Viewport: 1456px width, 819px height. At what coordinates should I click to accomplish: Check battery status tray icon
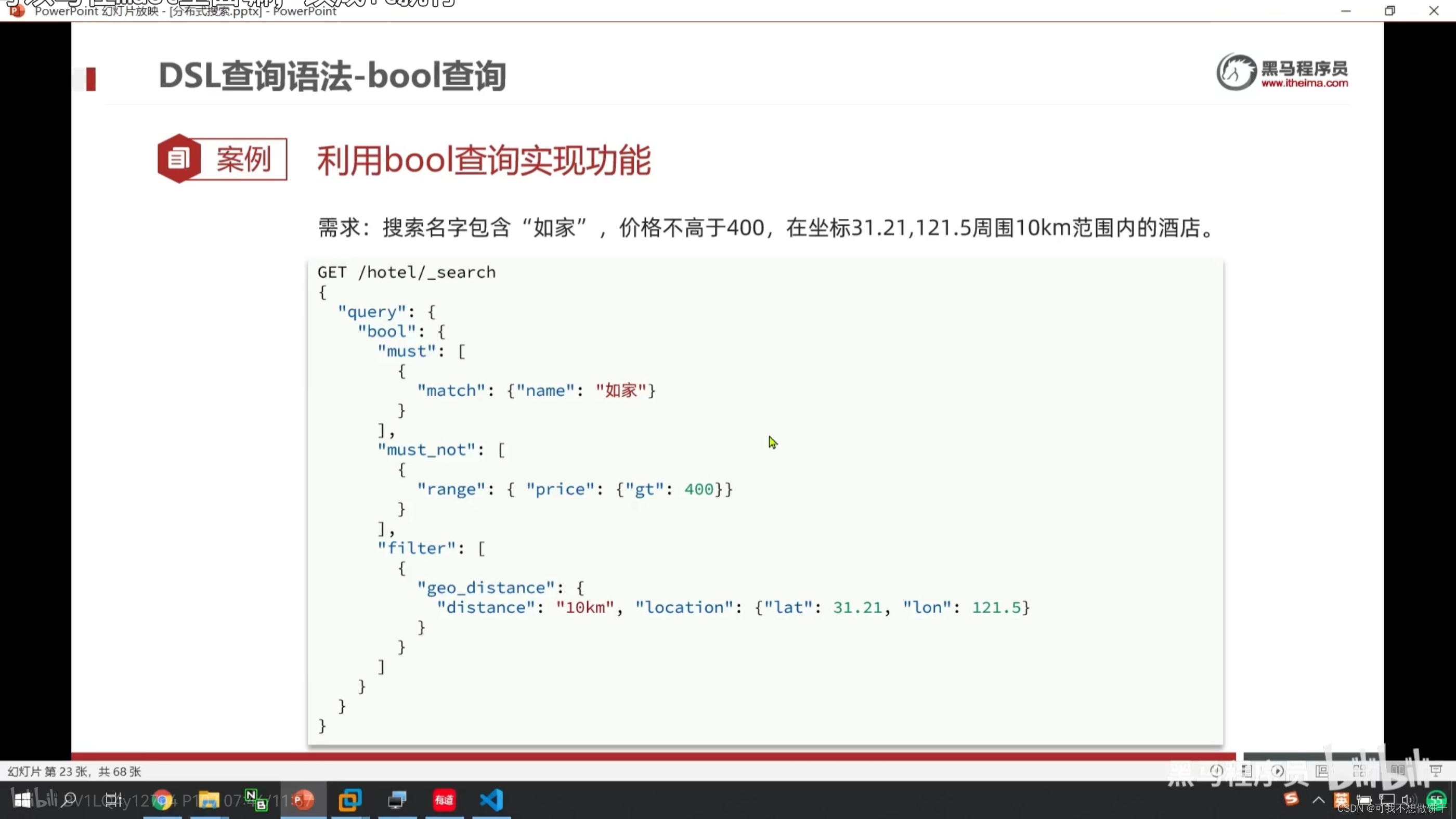1364,800
